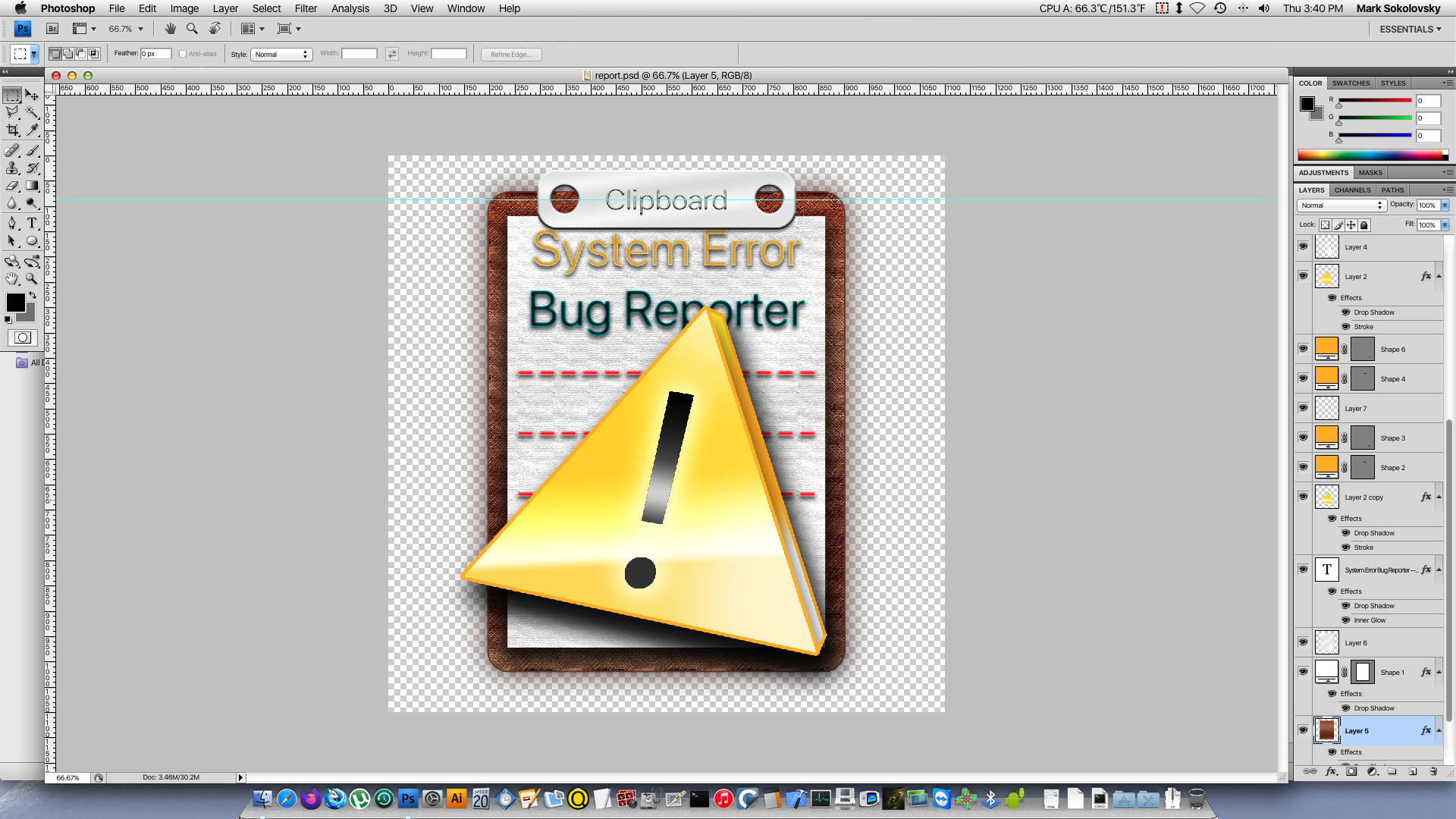The width and height of the screenshot is (1456, 819).
Task: Switch to the Channels tab
Action: tap(1352, 190)
